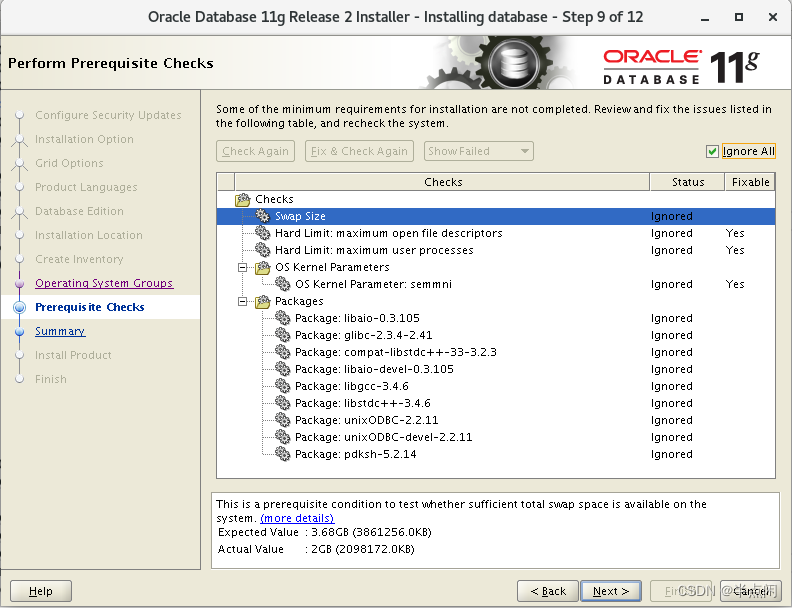Click gear icon for libgcc-3.4.6 package

tap(282, 386)
